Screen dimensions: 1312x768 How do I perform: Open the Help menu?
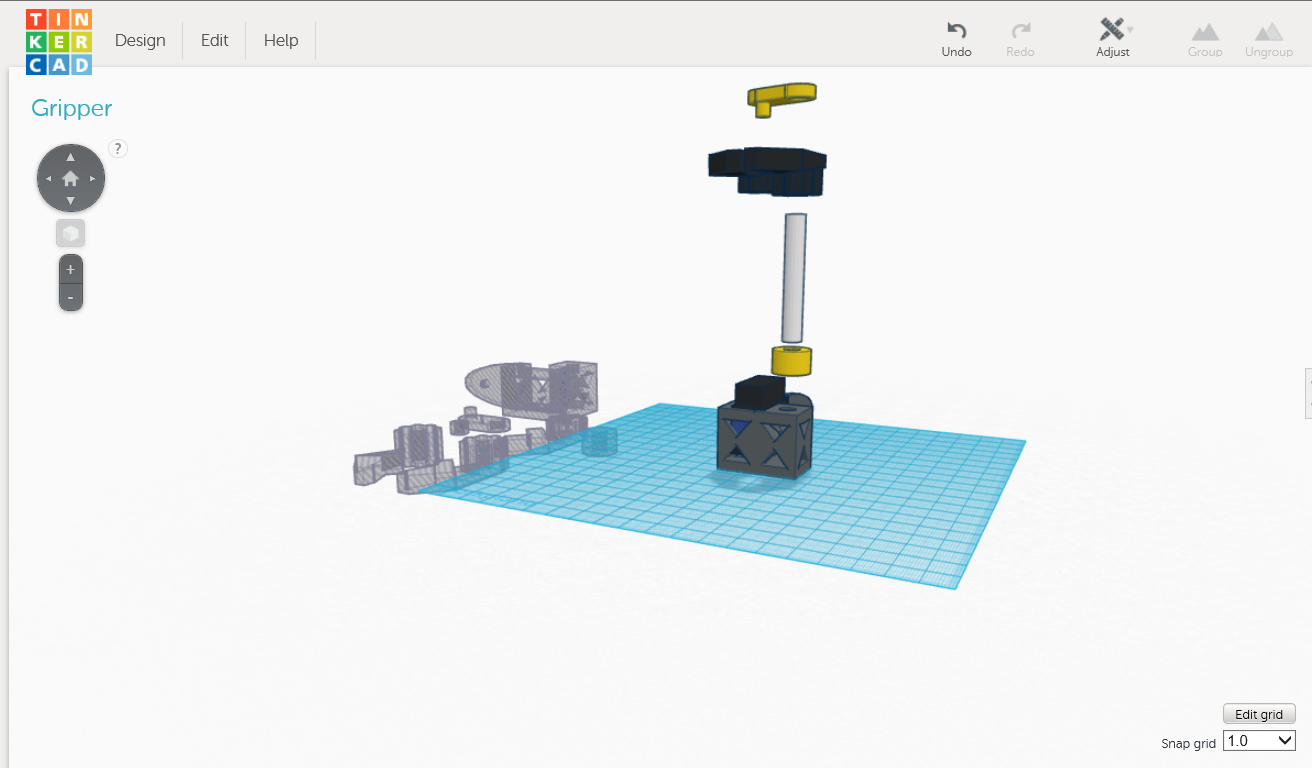pos(280,40)
